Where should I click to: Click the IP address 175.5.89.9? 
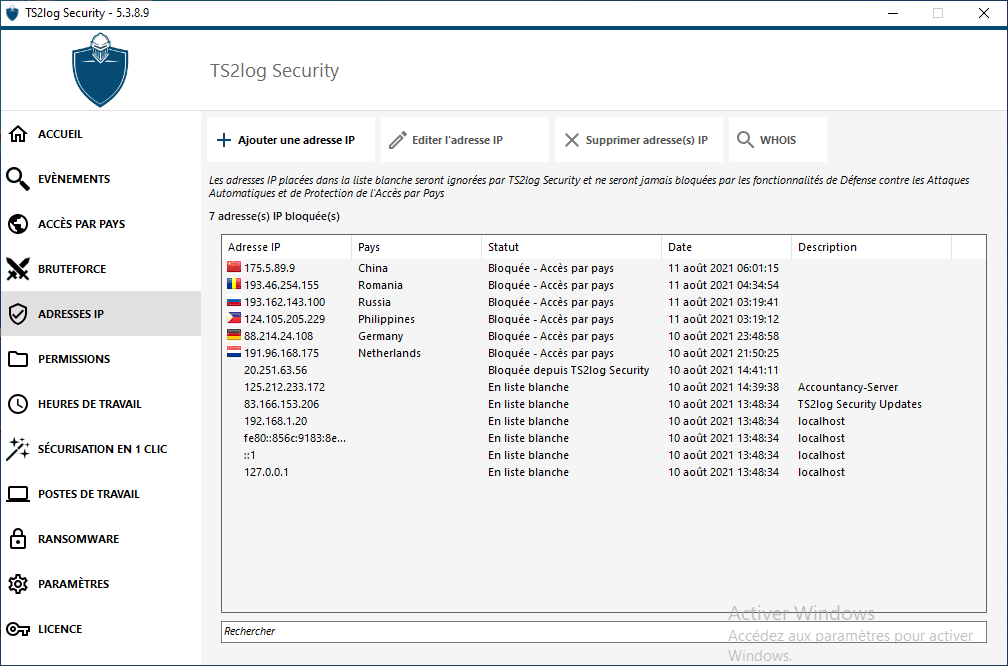coord(269,268)
